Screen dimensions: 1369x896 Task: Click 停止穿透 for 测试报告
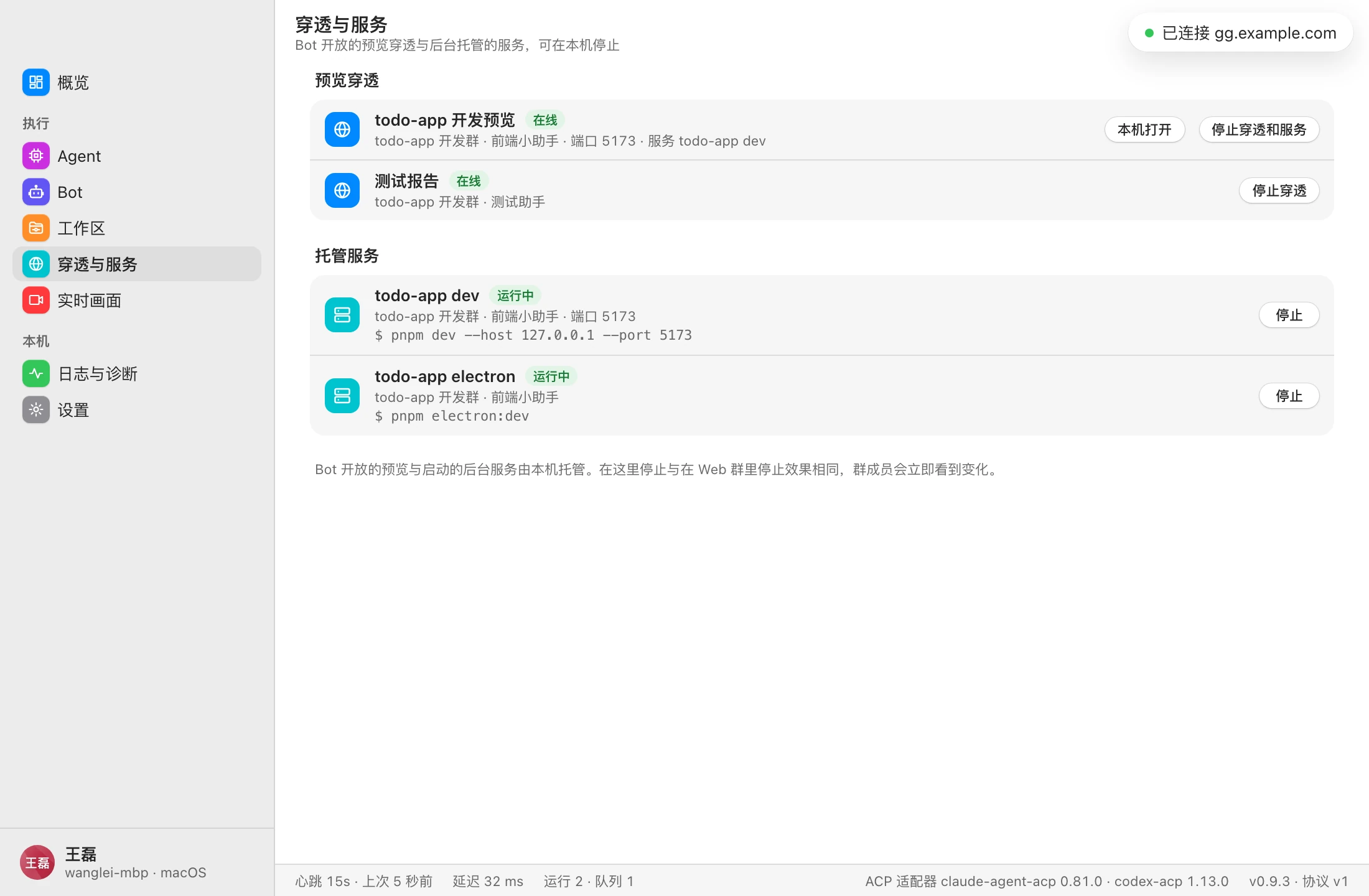tap(1279, 190)
